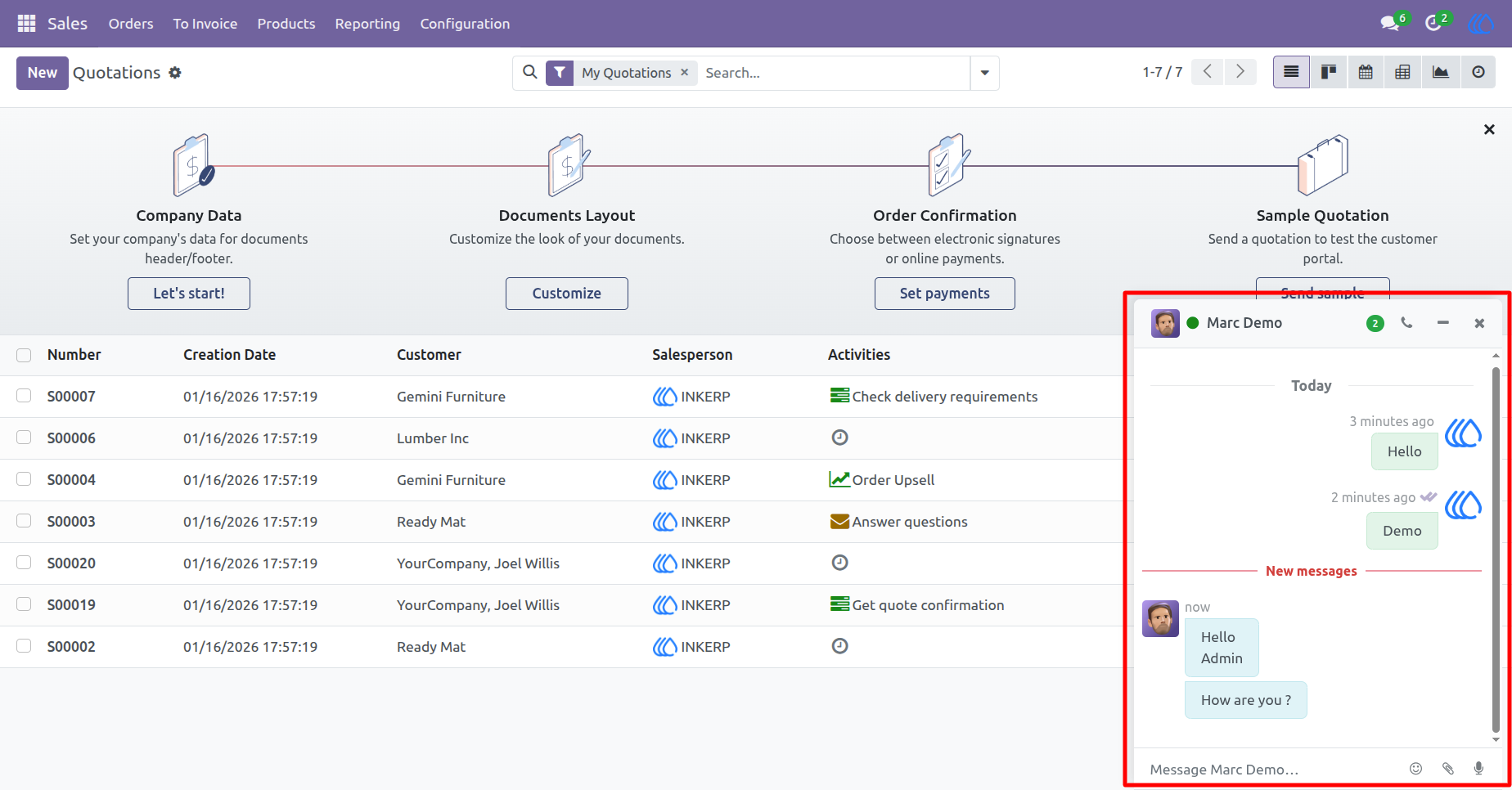
Task: Open the activities clock icon in navbar
Action: tap(1433, 24)
